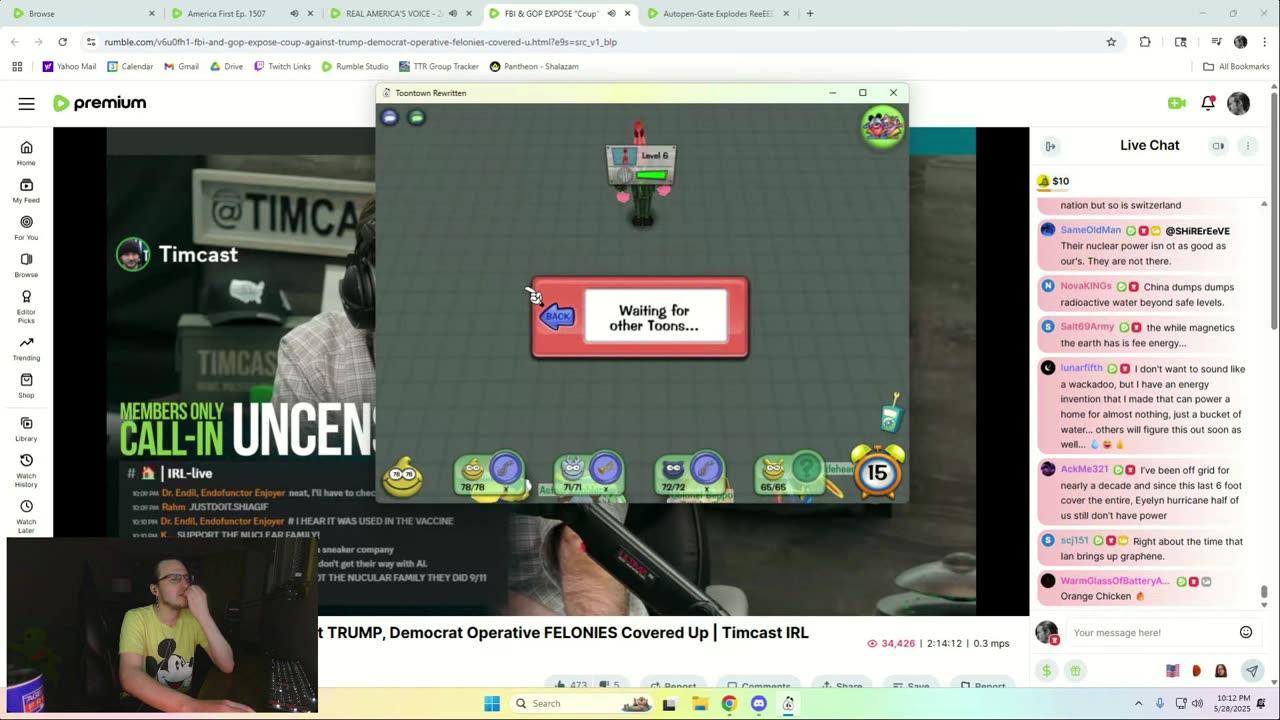
Task: Switch to REAL AMERICA'S VOICE tab
Action: click(400, 14)
